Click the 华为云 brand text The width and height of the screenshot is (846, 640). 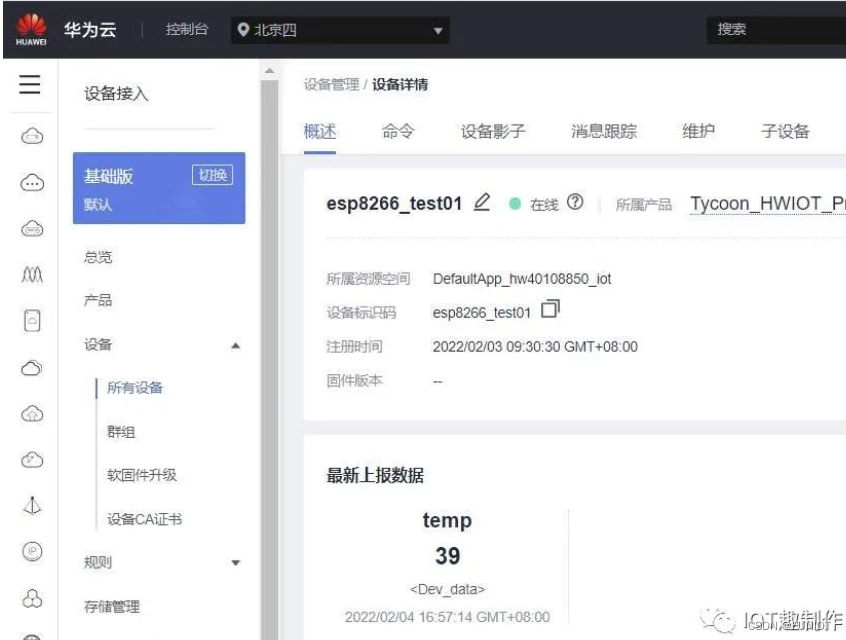(90, 29)
